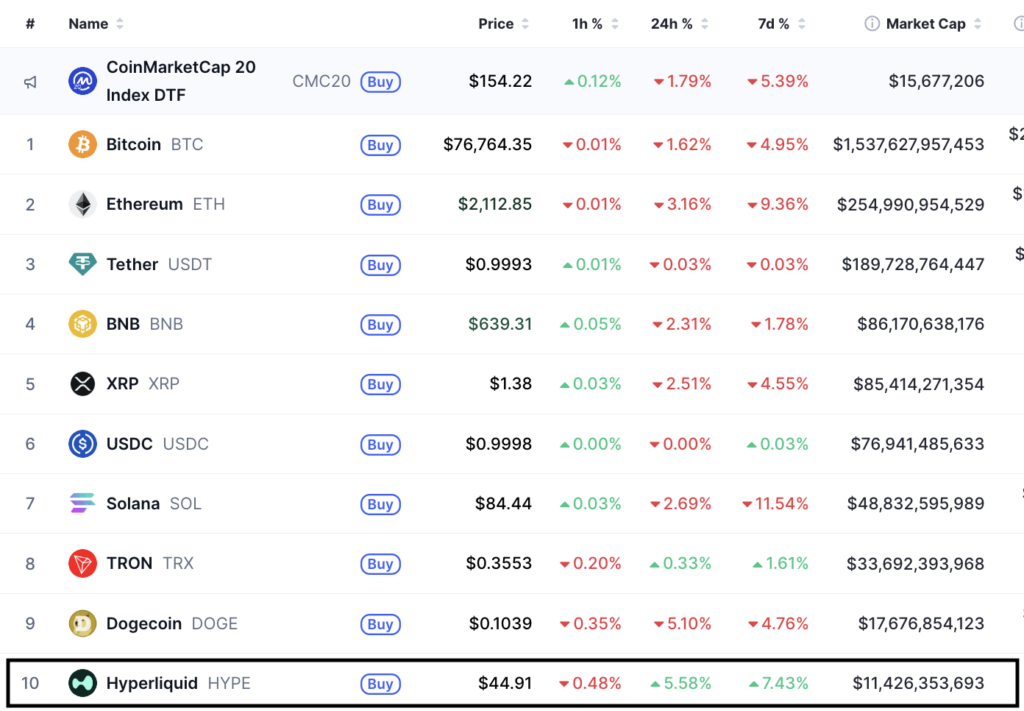Click Buy button for CMC20 index
Viewport: 1024px width, 711px height.
(380, 82)
